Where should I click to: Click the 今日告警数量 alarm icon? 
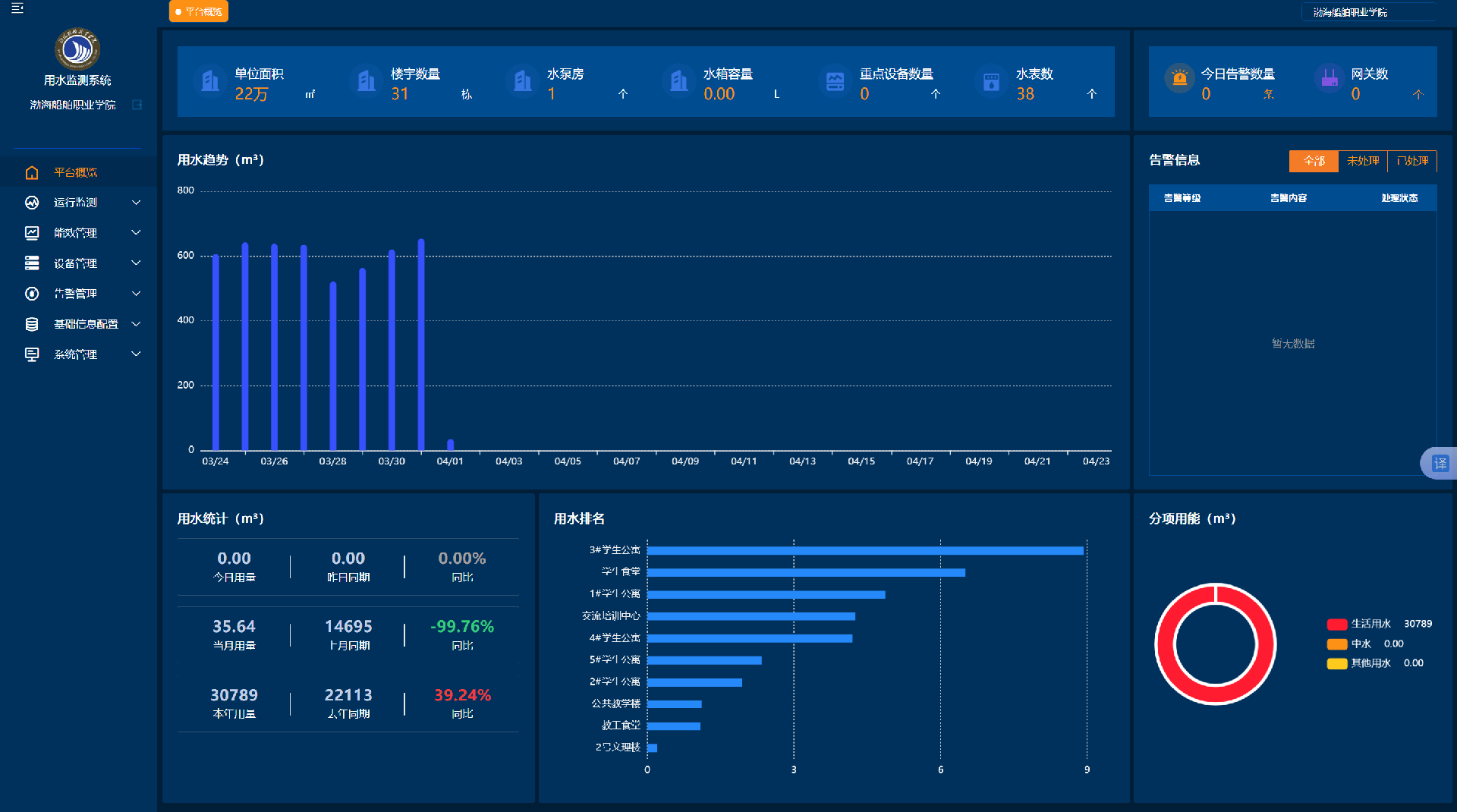point(1179,78)
